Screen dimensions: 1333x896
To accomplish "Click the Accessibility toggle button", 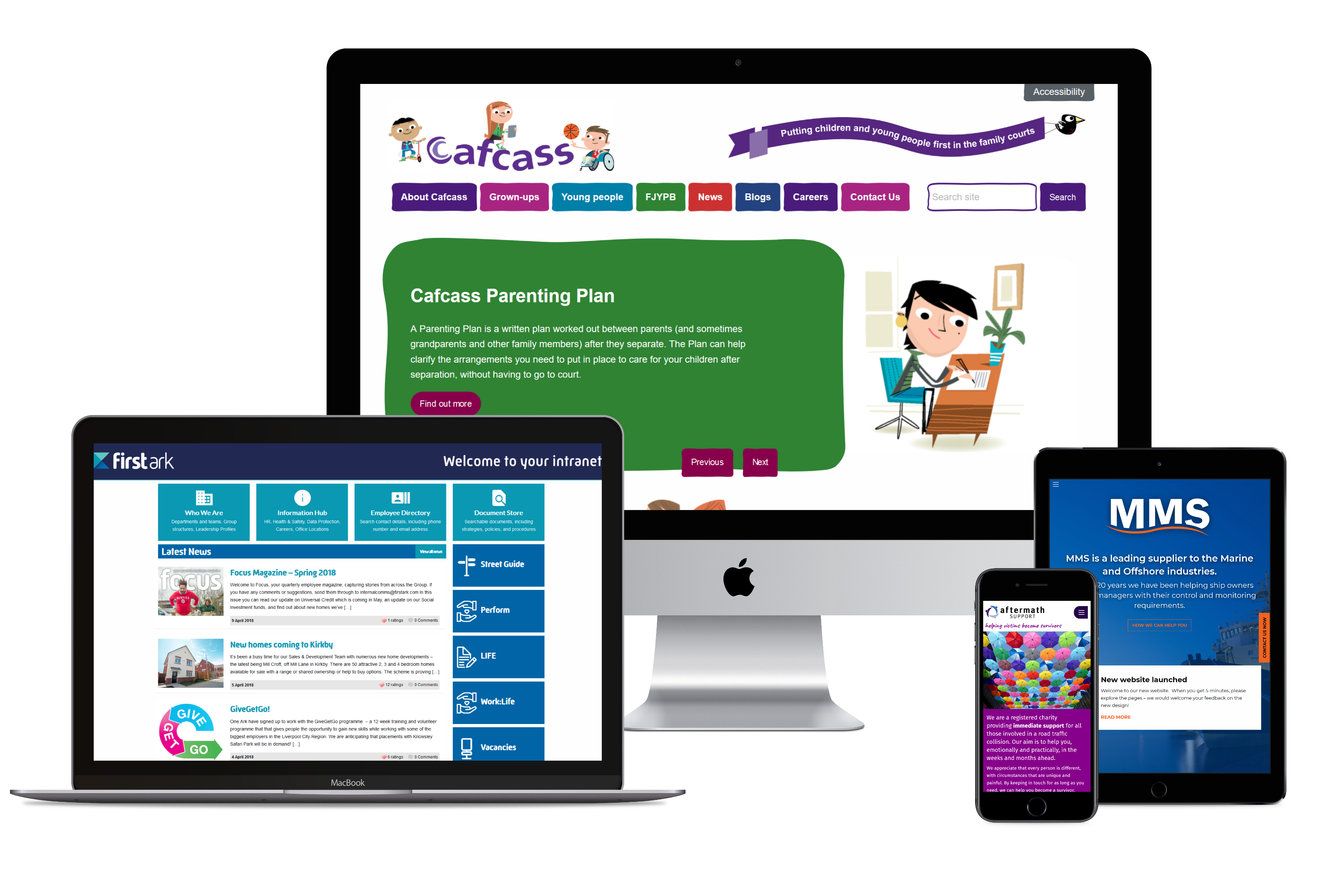I will click(1058, 90).
